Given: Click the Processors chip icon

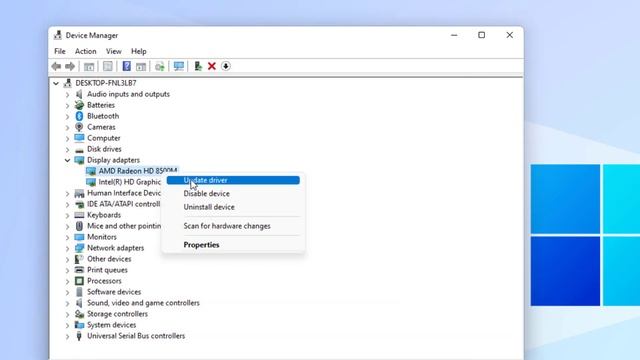Looking at the screenshot, I should click(x=79, y=281).
